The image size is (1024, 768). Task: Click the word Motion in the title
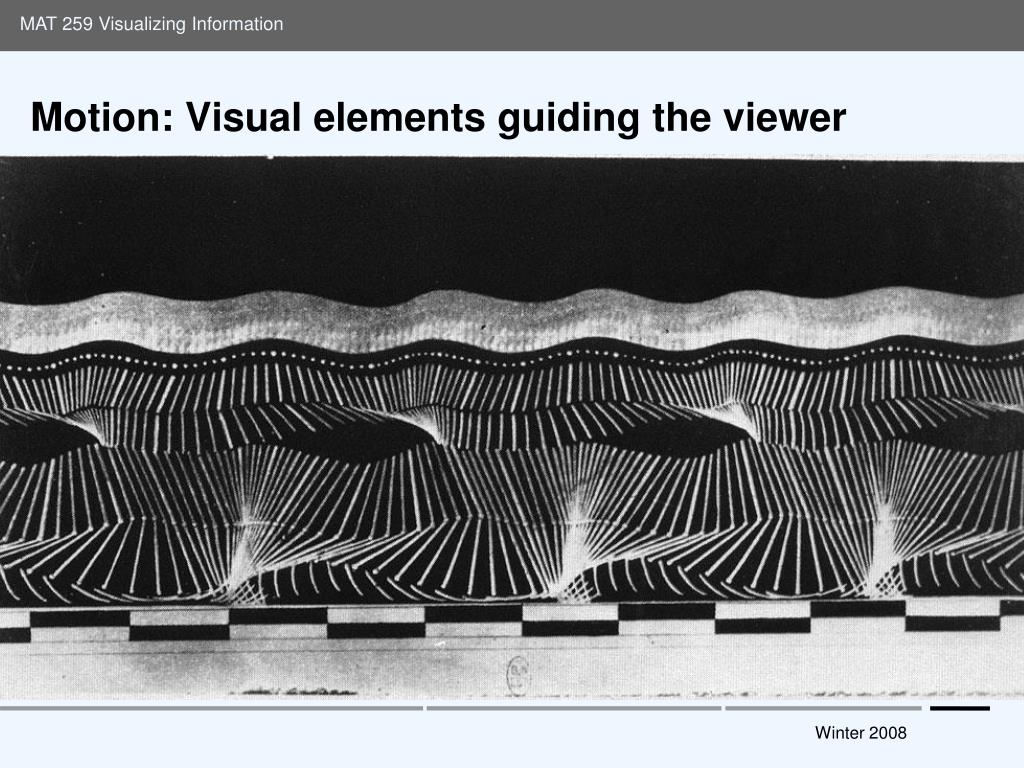coord(102,118)
